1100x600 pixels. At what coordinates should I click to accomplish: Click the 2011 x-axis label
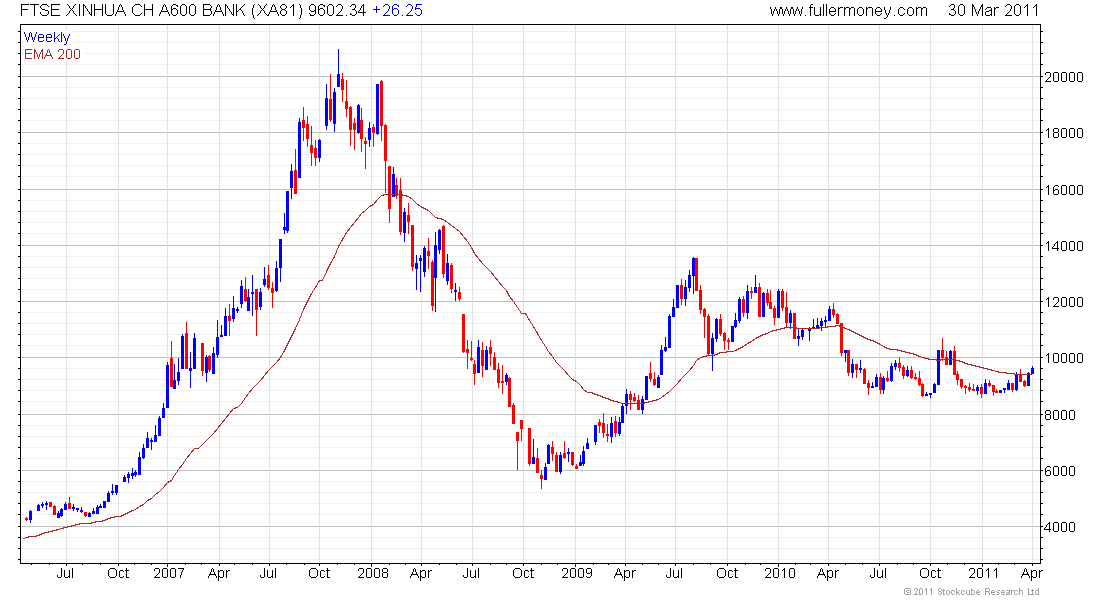983,573
